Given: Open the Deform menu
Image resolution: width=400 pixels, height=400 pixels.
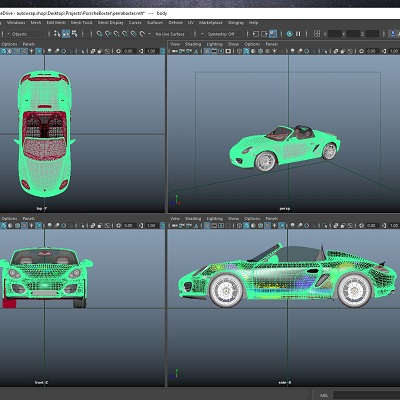Looking at the screenshot, I should tap(175, 23).
